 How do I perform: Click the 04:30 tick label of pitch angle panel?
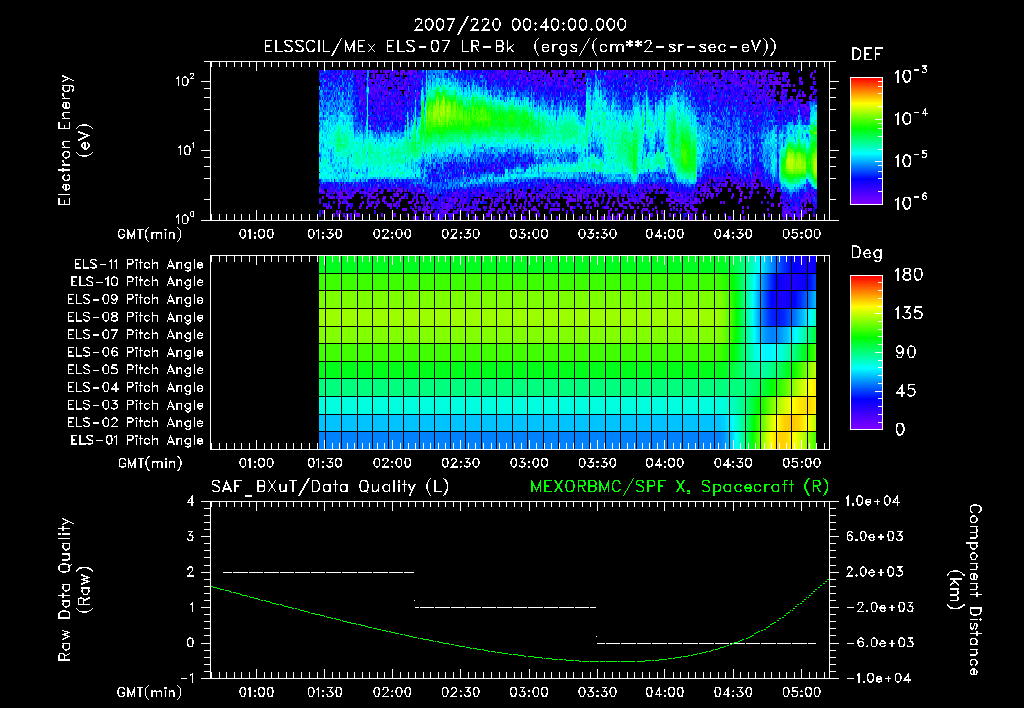[x=733, y=463]
